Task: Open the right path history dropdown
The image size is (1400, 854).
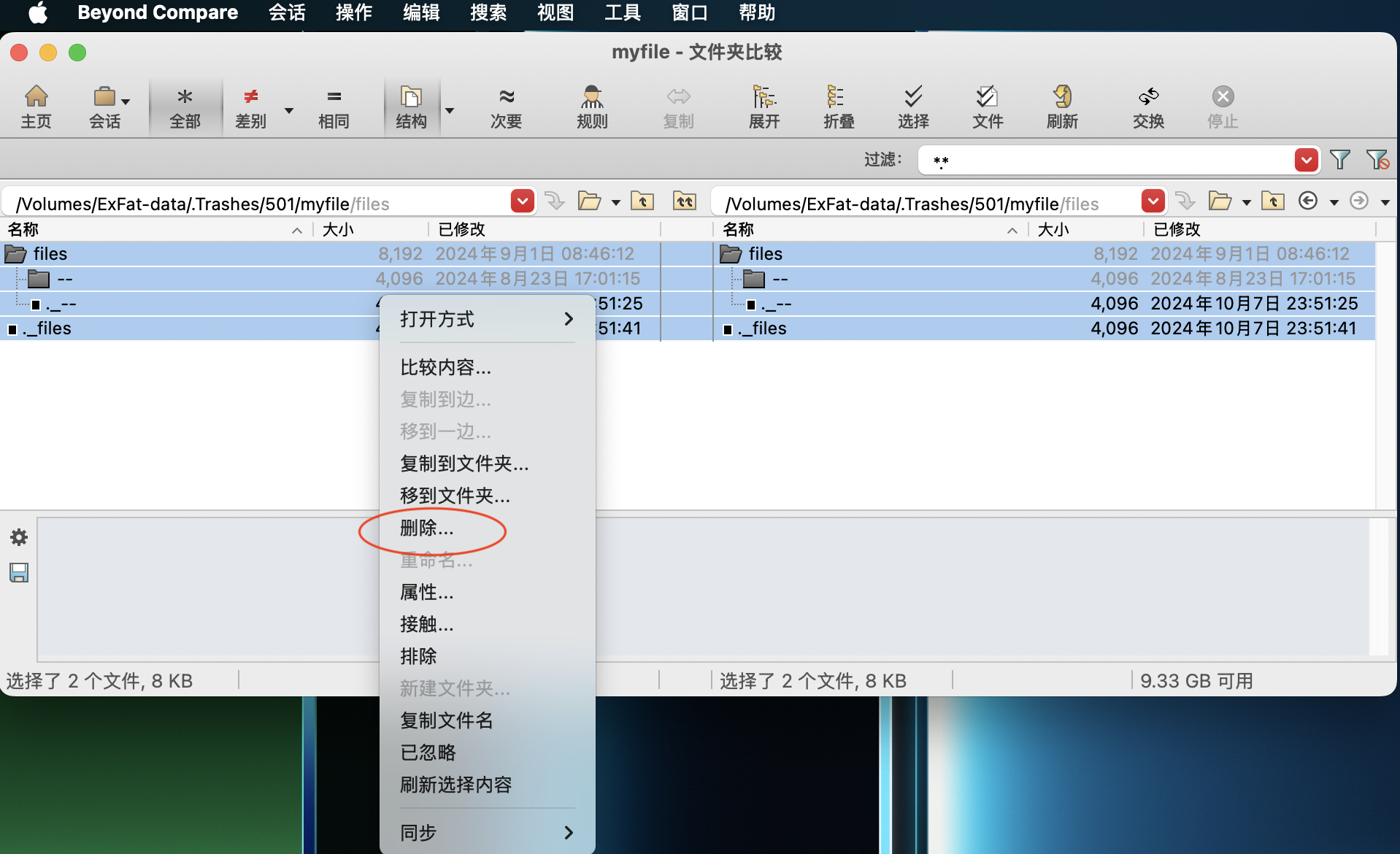Action: pyautogui.click(x=1153, y=201)
